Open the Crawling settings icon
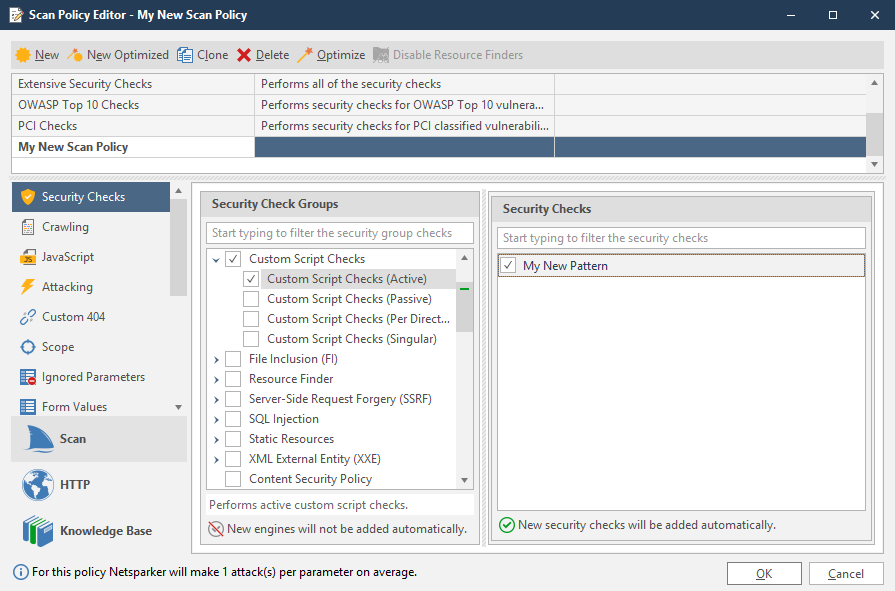Screen dimensions: 895x591 28,227
